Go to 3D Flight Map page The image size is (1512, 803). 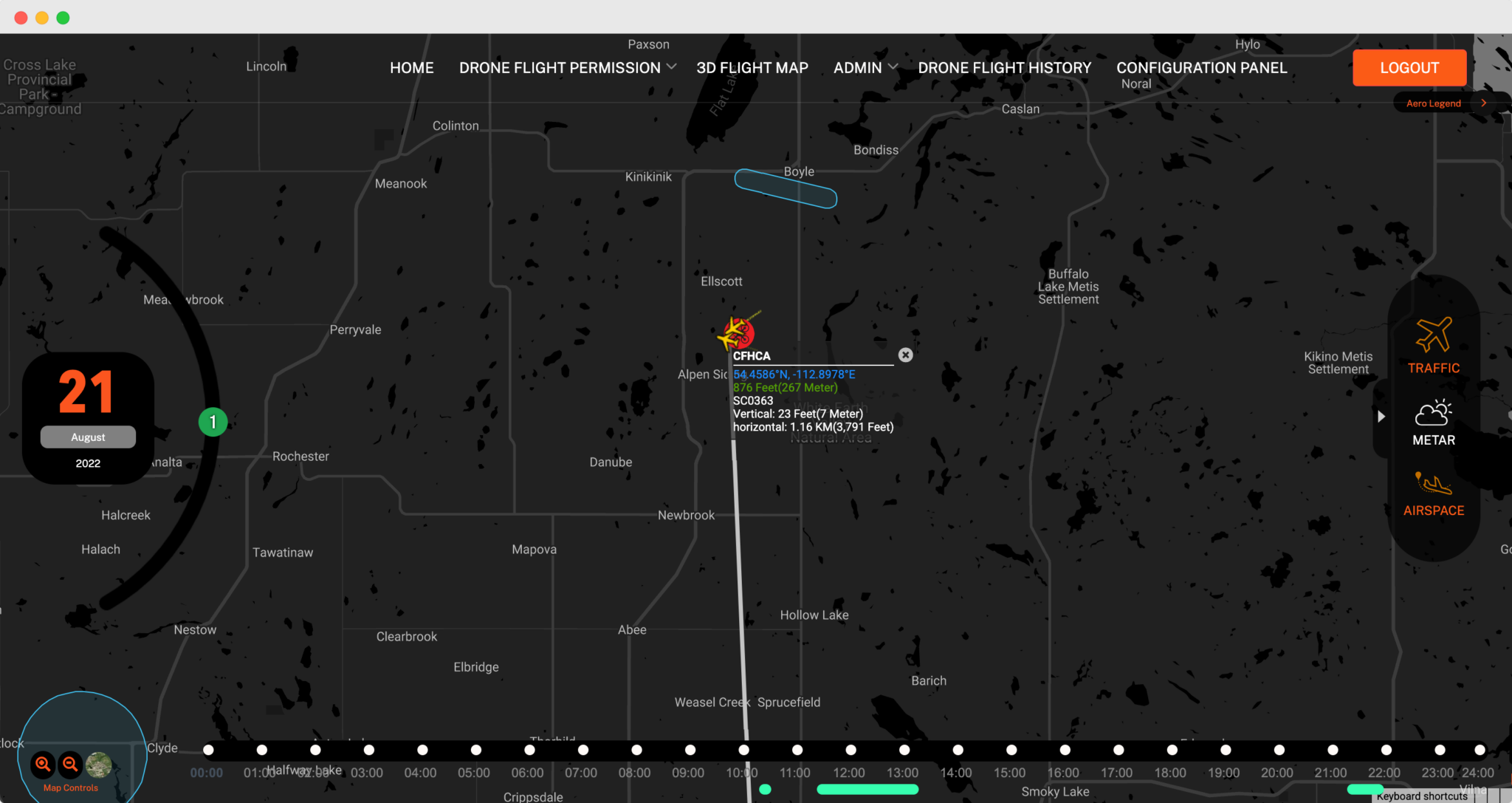752,68
